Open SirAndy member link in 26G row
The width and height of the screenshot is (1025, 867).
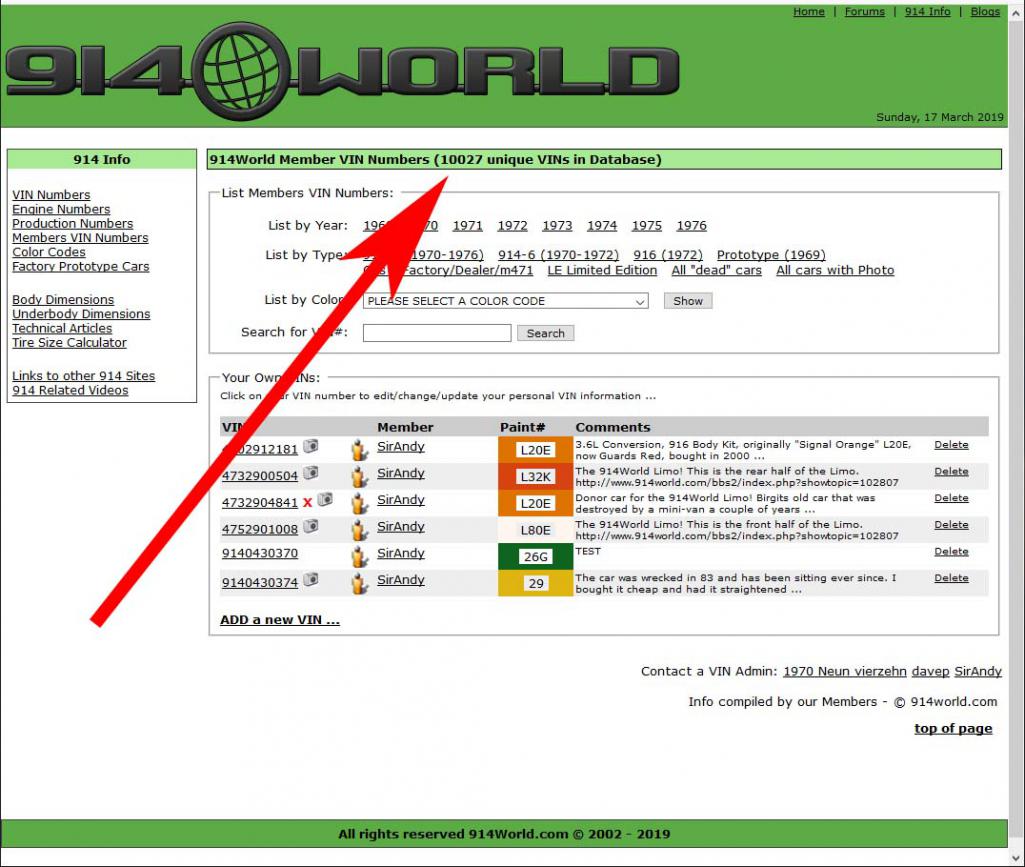401,553
